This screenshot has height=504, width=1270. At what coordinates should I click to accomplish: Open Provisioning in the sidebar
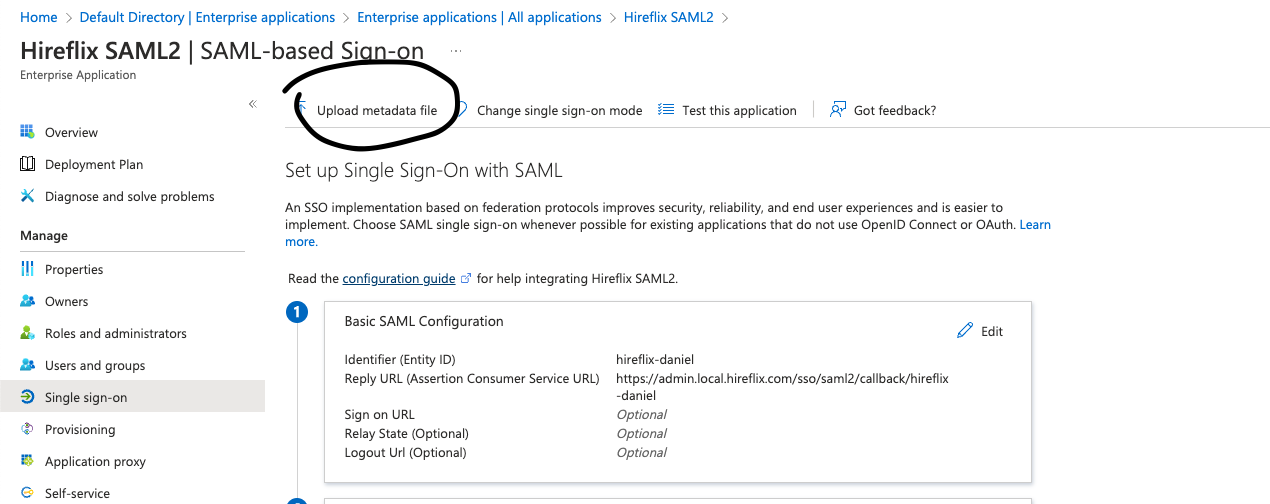80,429
